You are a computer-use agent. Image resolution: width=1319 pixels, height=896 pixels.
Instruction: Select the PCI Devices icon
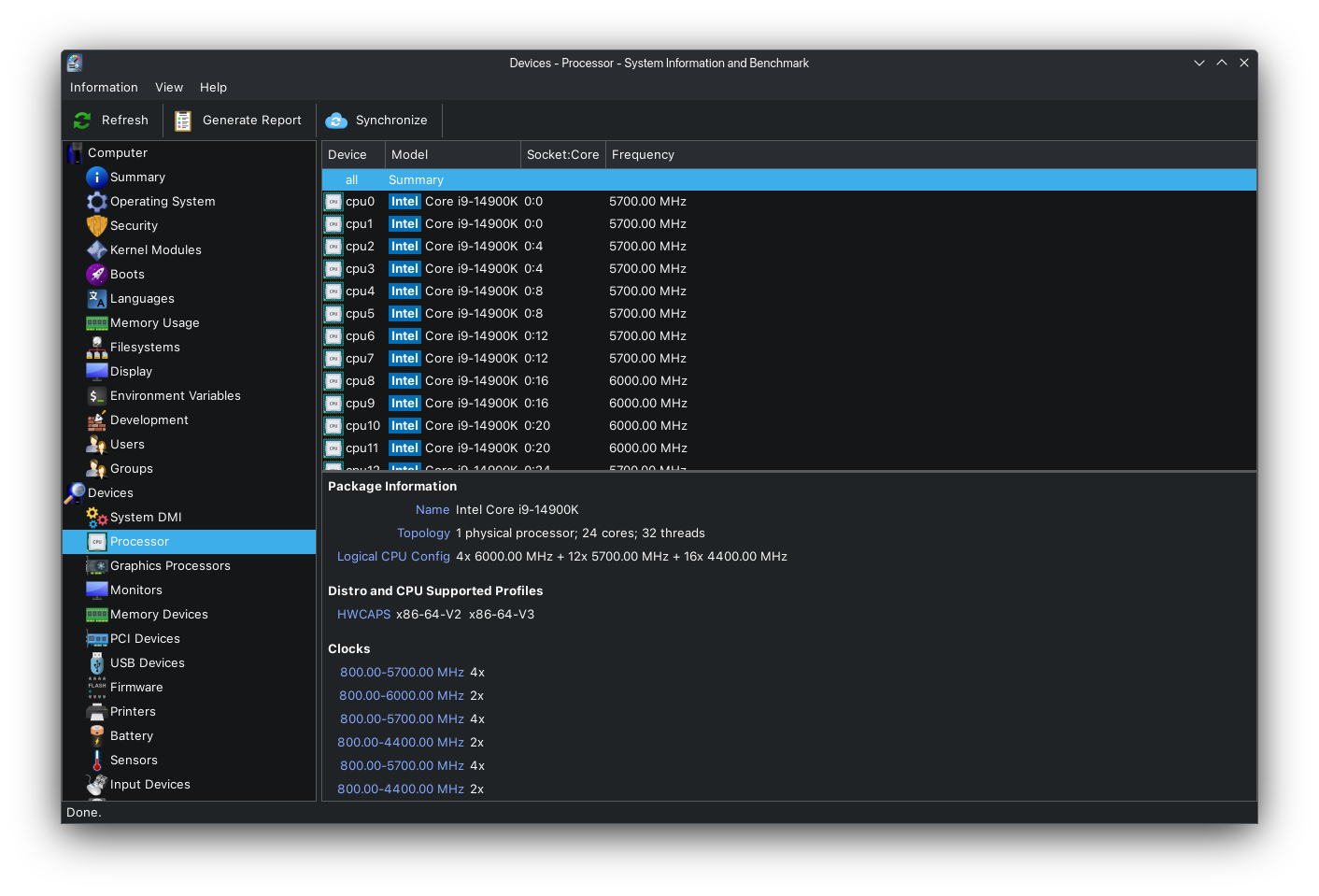pyautogui.click(x=96, y=639)
